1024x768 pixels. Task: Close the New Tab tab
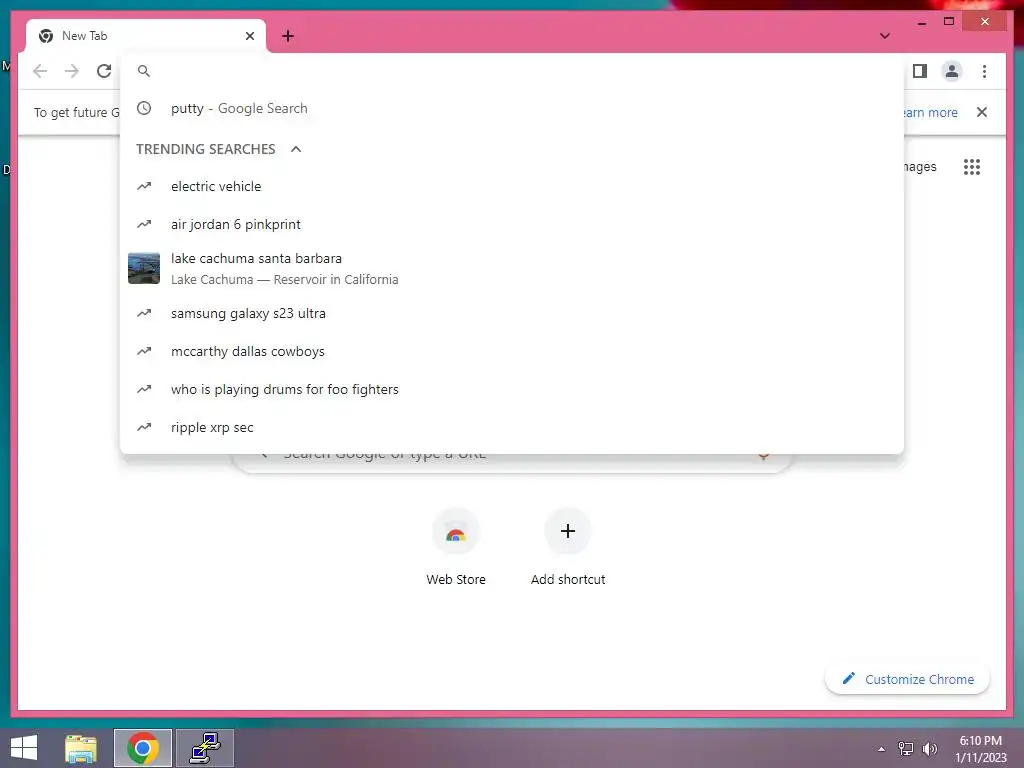tap(249, 36)
